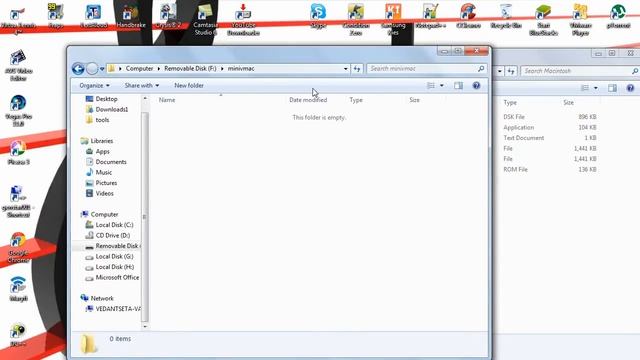The width and height of the screenshot is (640, 360).
Task: Click Search Macintosh field in back window
Action: pyautogui.click(x=580, y=71)
